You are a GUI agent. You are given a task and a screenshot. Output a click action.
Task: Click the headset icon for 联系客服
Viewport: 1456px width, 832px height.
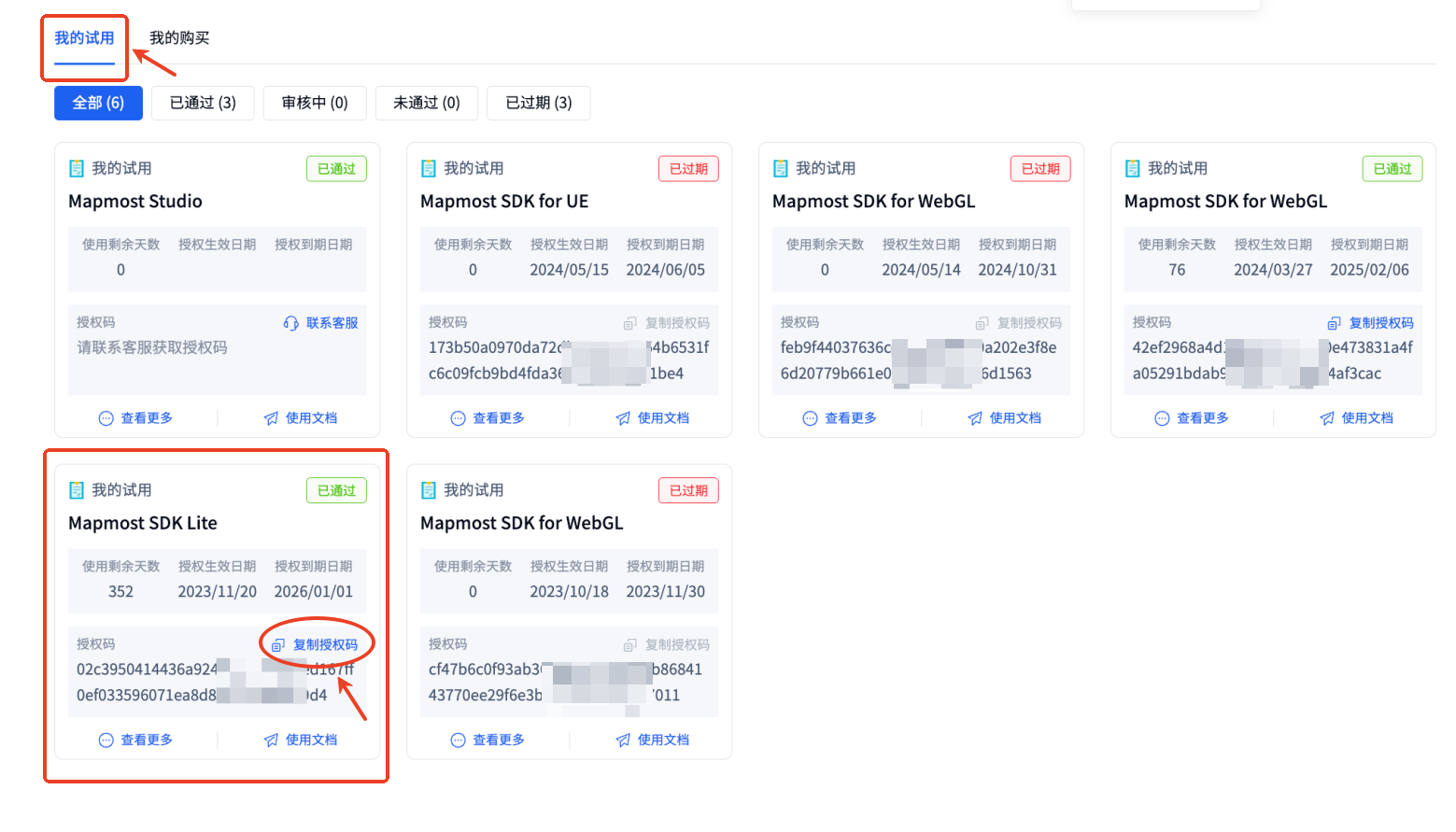click(x=290, y=323)
